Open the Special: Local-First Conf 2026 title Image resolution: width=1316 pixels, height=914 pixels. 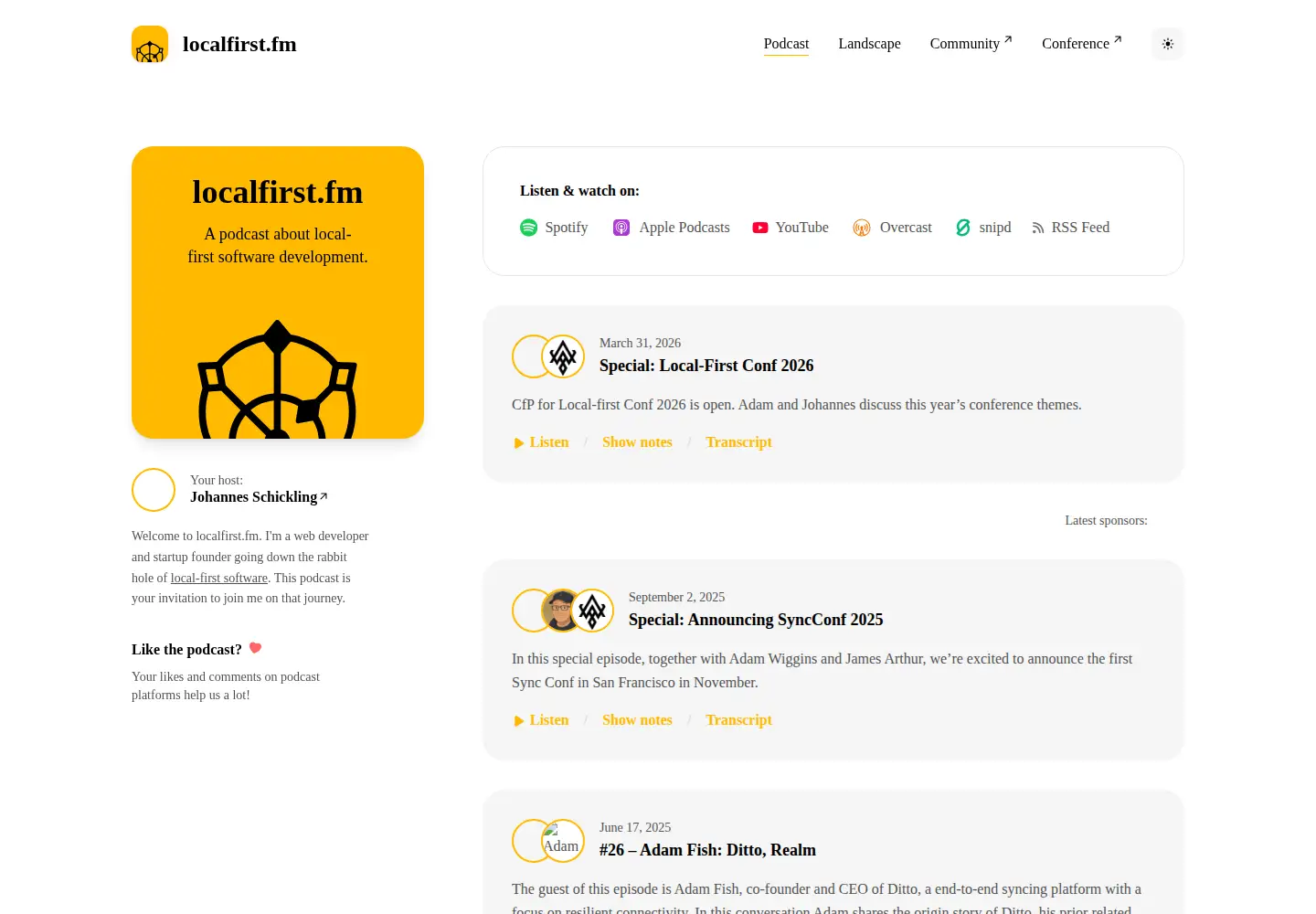[x=706, y=366]
